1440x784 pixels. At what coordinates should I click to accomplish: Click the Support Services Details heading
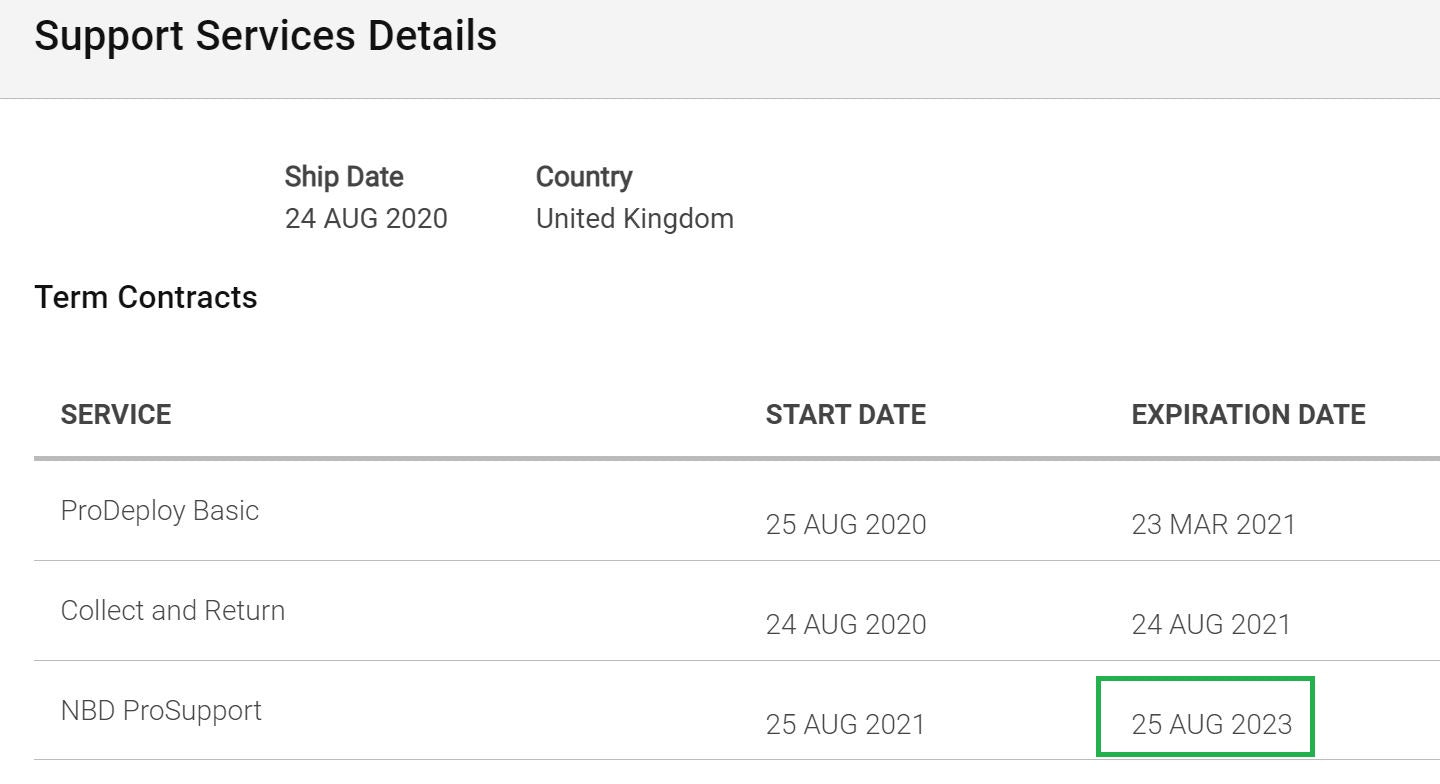(265, 36)
